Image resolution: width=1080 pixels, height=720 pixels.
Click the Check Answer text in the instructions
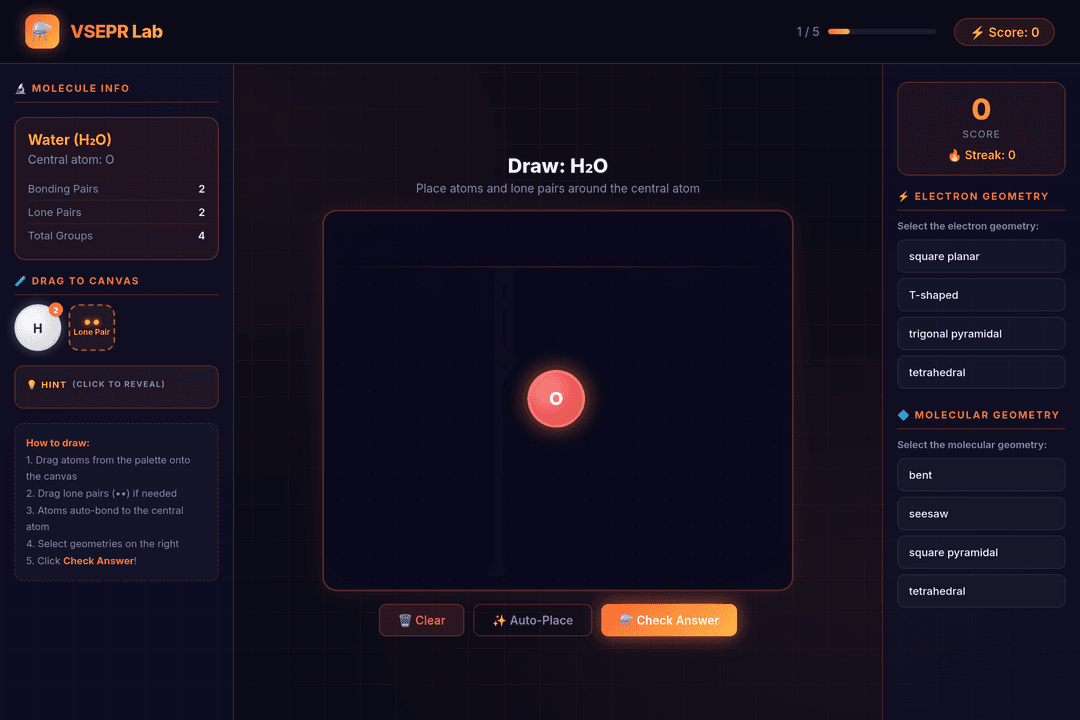(x=98, y=561)
